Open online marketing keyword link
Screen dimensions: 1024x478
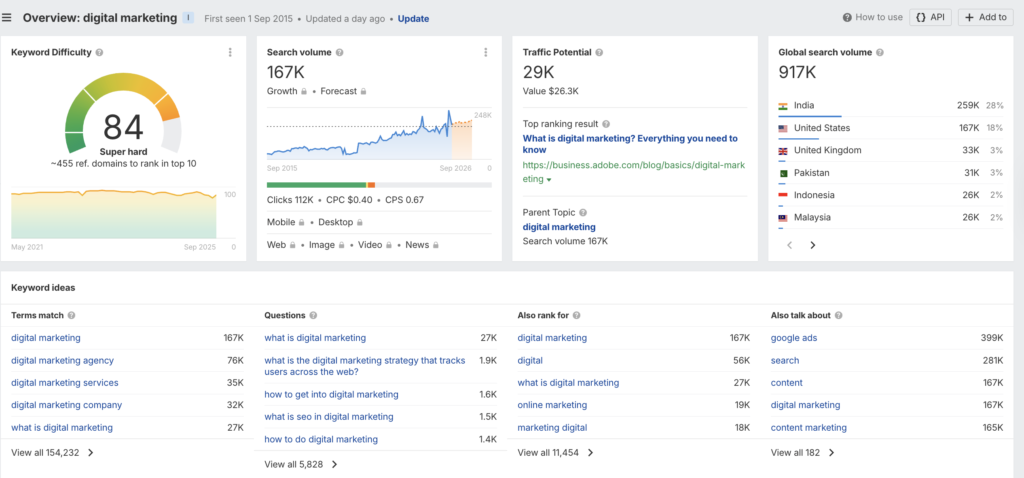pyautogui.click(x=552, y=405)
